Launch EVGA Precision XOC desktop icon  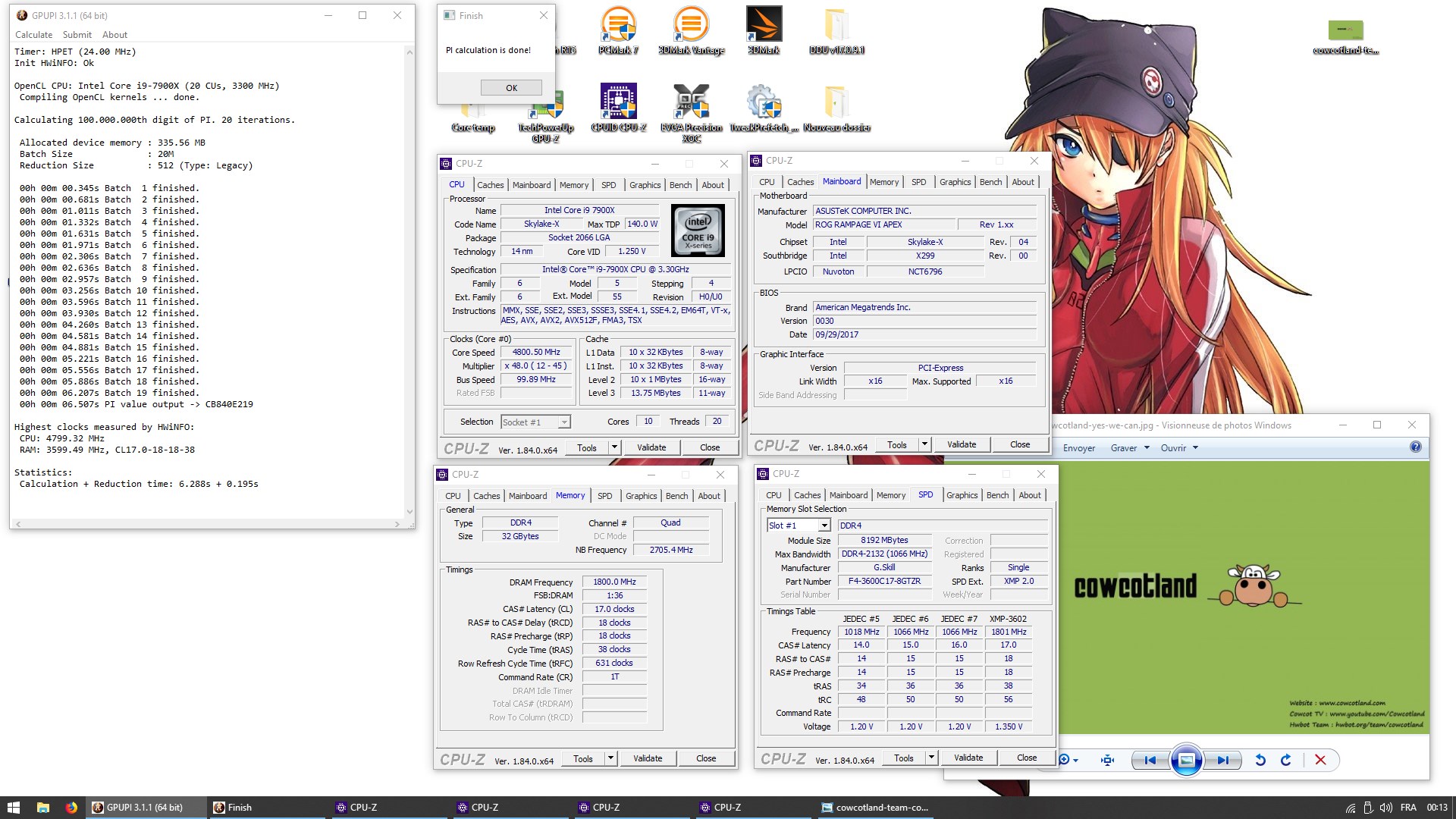(691, 112)
